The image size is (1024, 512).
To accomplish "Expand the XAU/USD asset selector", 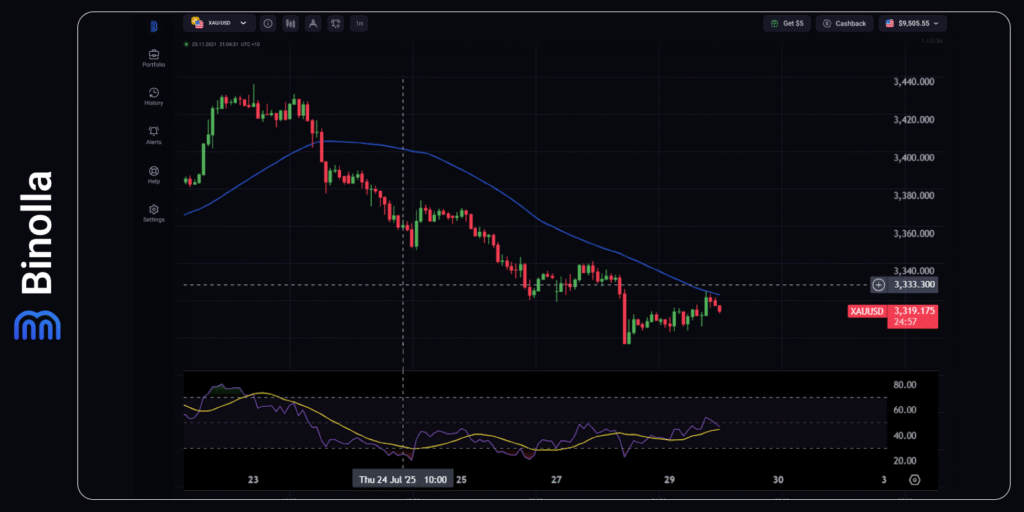I will point(219,23).
